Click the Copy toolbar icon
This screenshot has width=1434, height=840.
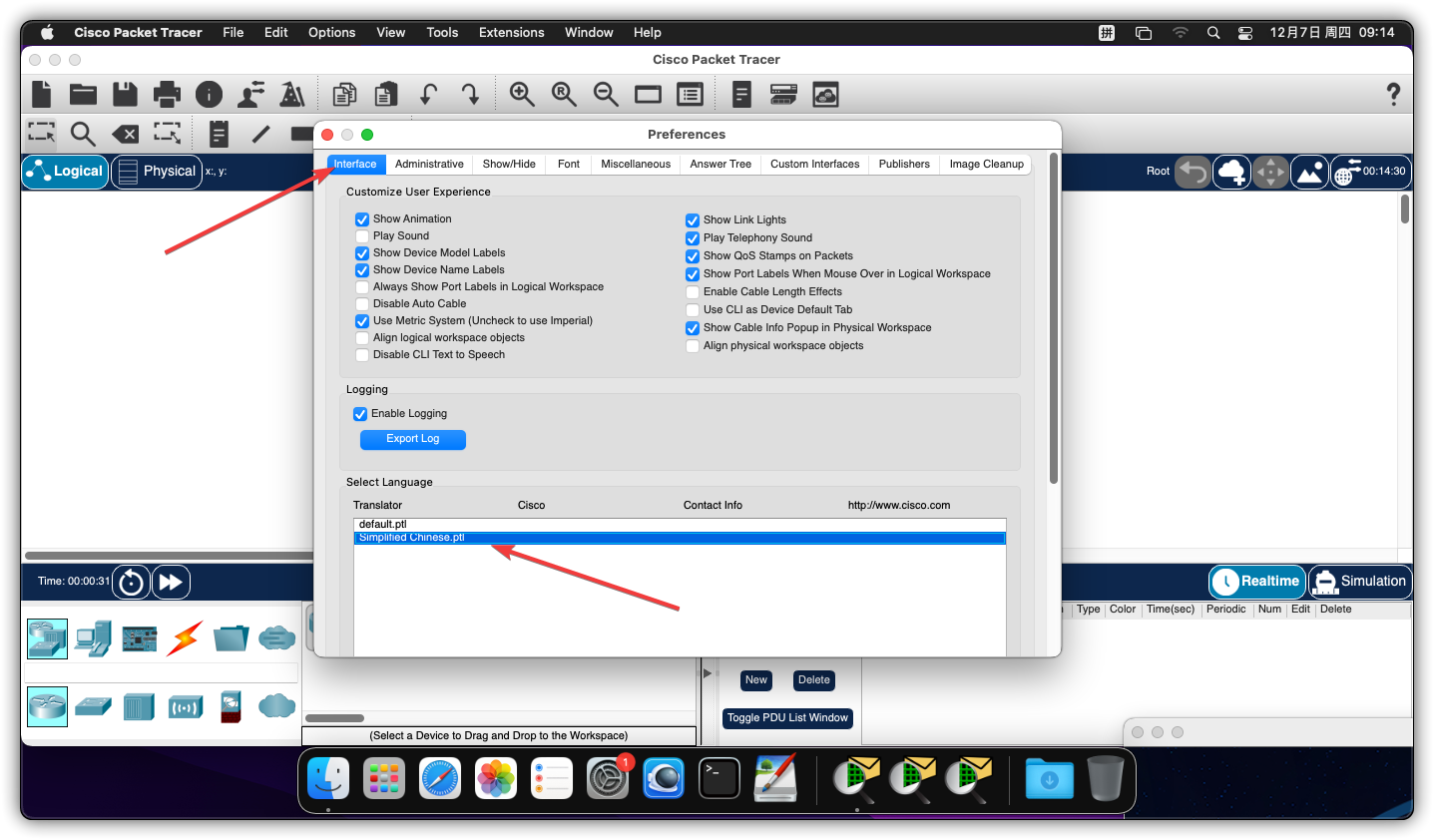point(344,95)
